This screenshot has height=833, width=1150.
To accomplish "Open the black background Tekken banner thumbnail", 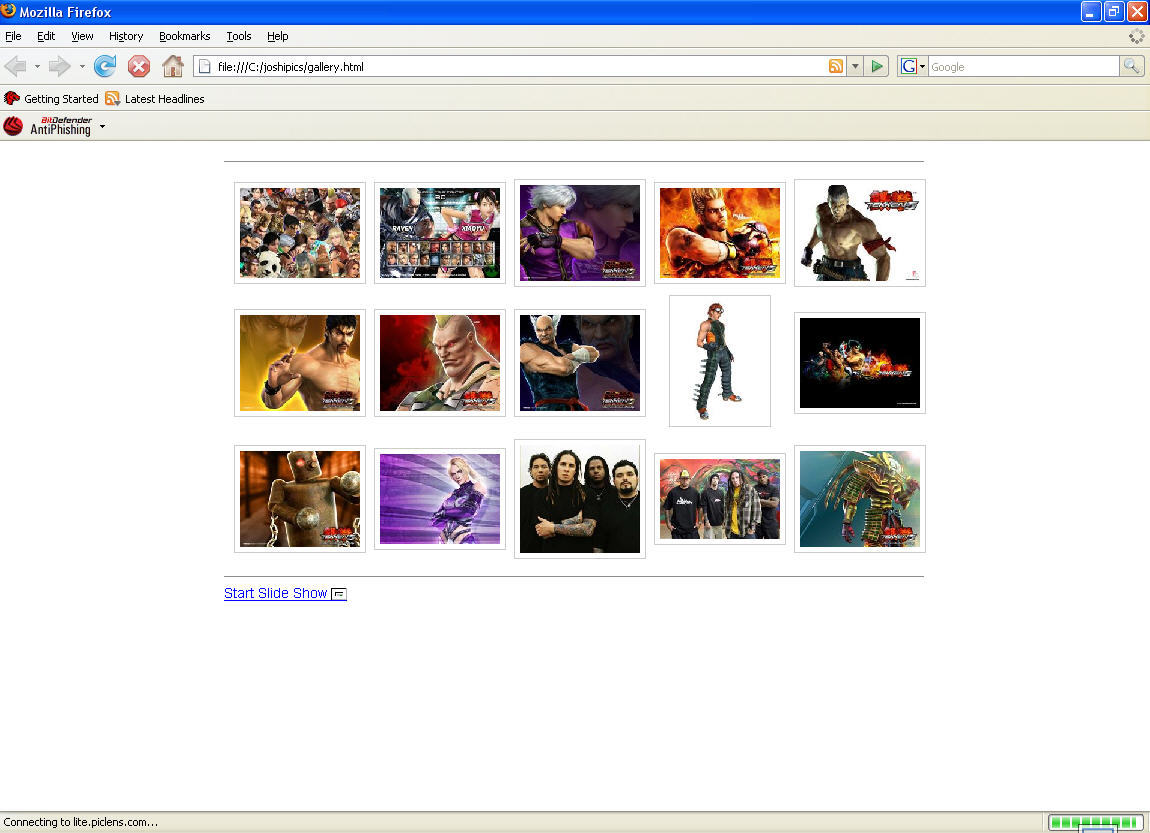I will [x=860, y=363].
